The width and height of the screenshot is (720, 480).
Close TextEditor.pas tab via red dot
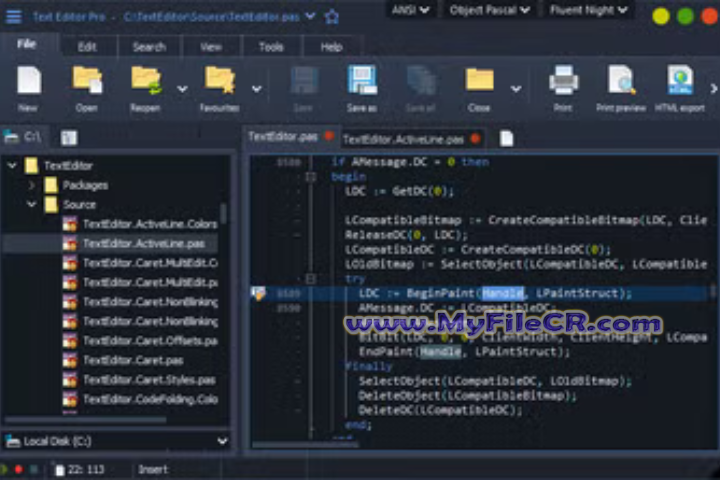coord(329,136)
